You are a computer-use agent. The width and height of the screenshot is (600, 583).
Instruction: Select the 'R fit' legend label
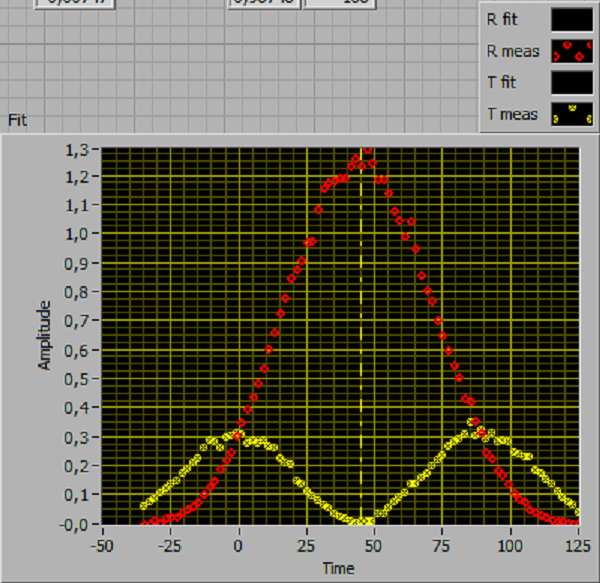pos(502,20)
